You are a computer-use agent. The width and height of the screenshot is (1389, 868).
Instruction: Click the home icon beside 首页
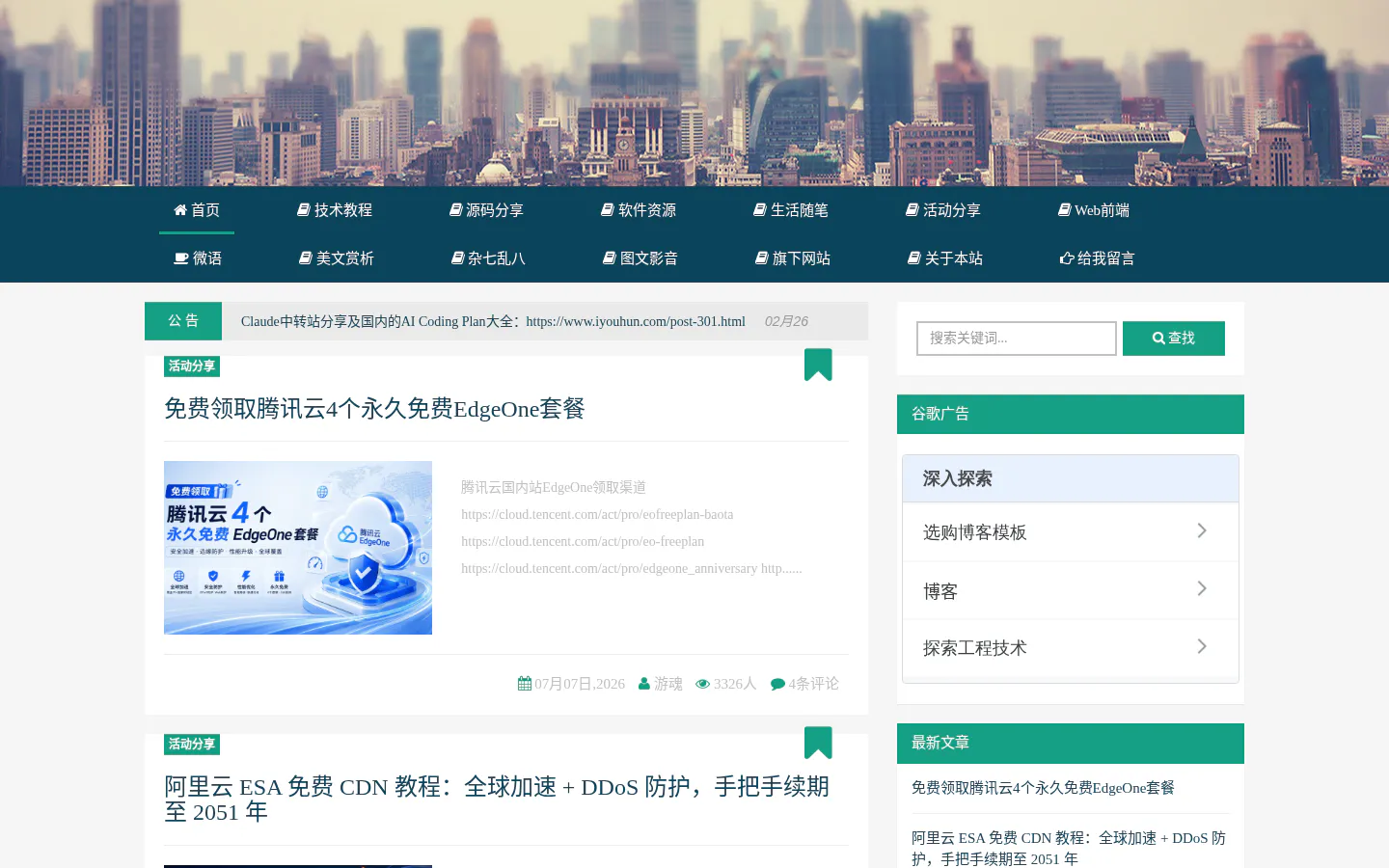[x=180, y=209]
